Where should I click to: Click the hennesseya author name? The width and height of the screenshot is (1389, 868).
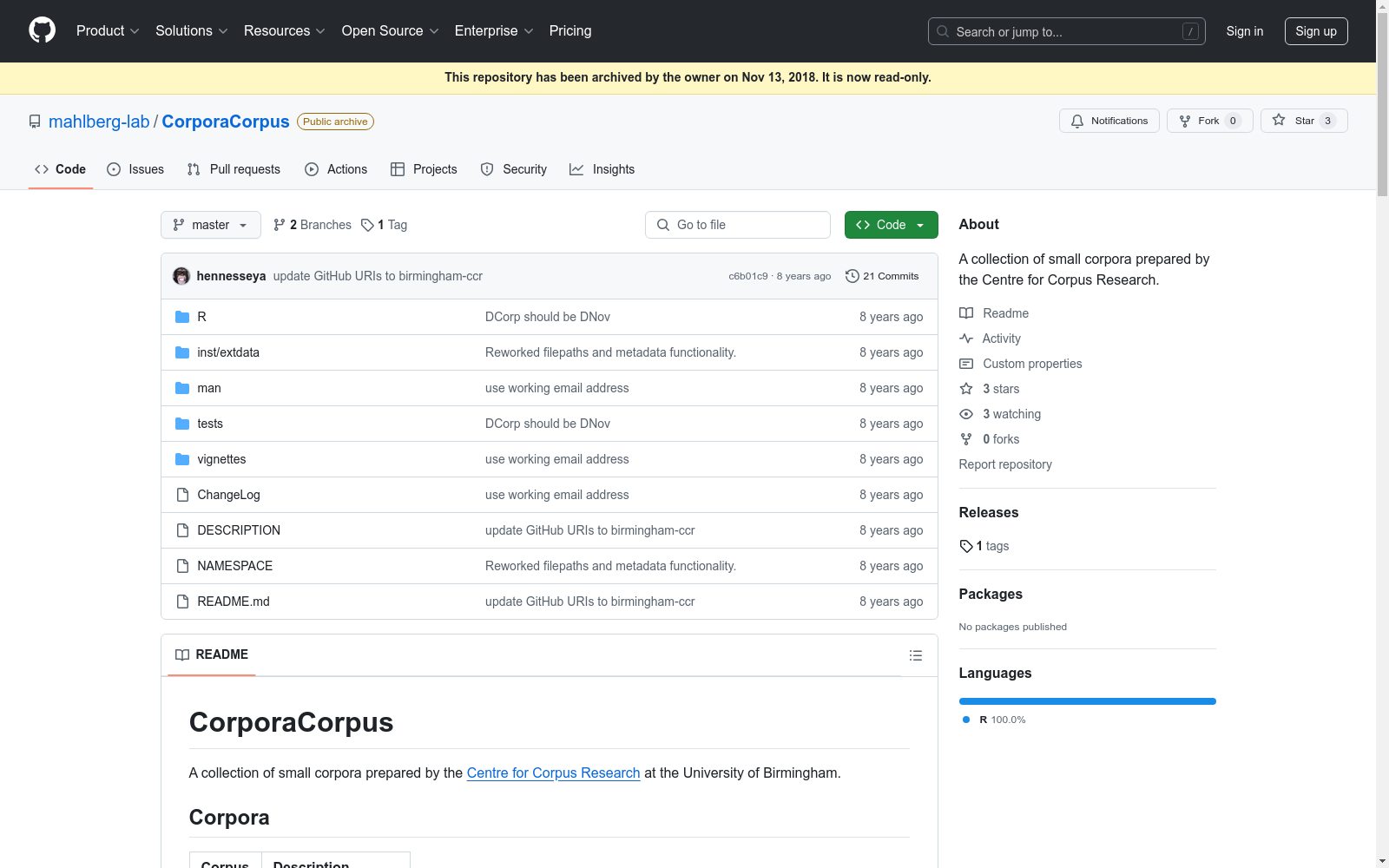(231, 276)
